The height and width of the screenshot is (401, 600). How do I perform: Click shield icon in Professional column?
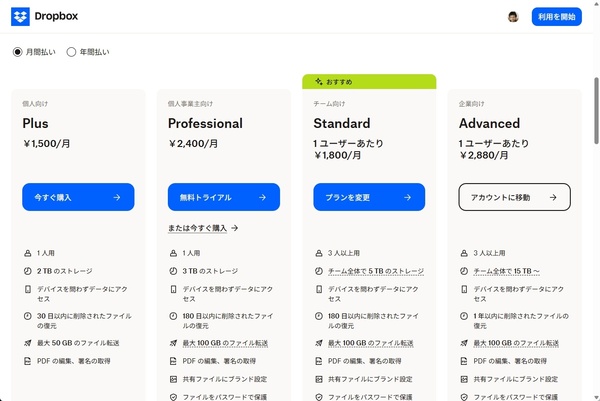click(x=173, y=397)
